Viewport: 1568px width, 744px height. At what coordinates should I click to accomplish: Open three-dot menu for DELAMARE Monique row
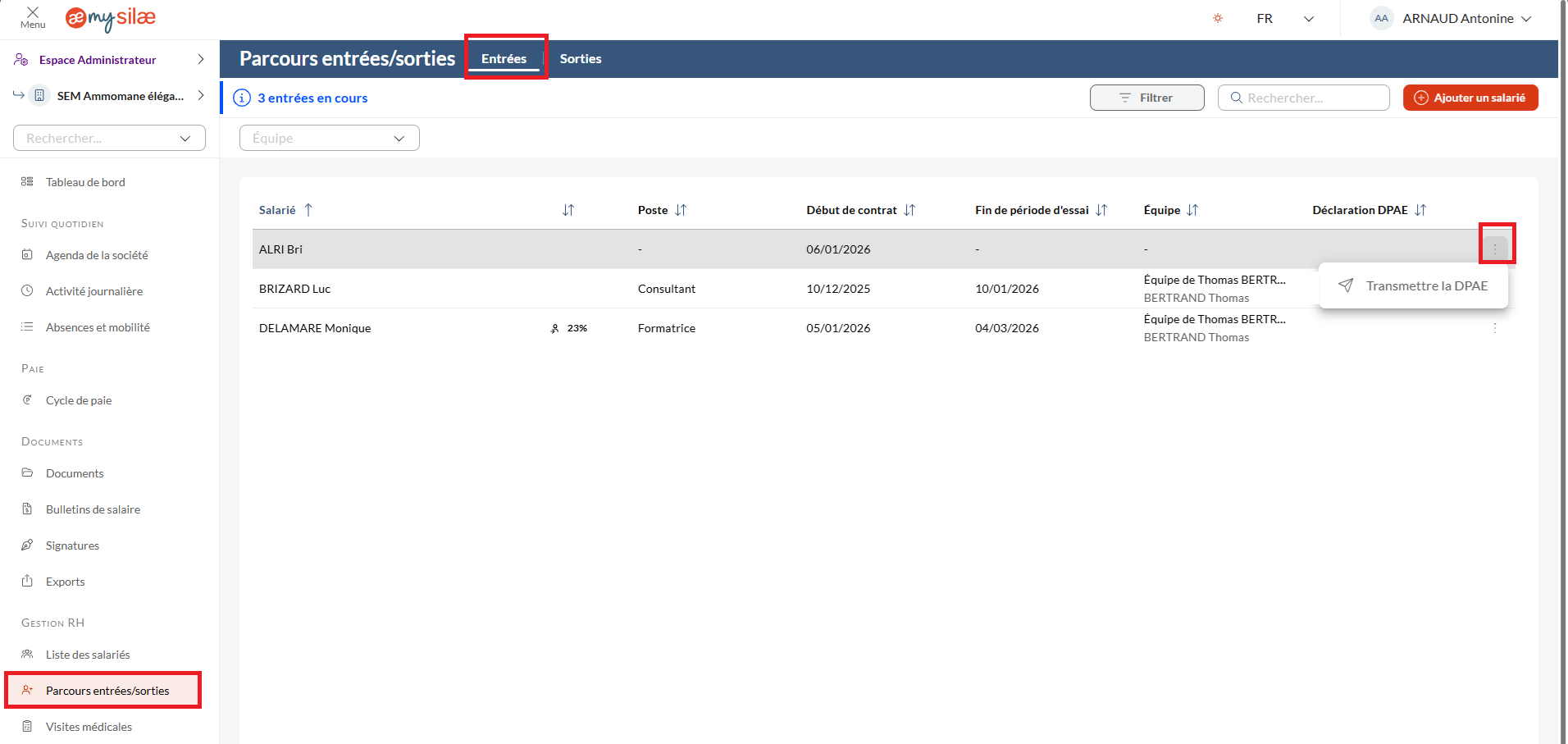pyautogui.click(x=1495, y=328)
